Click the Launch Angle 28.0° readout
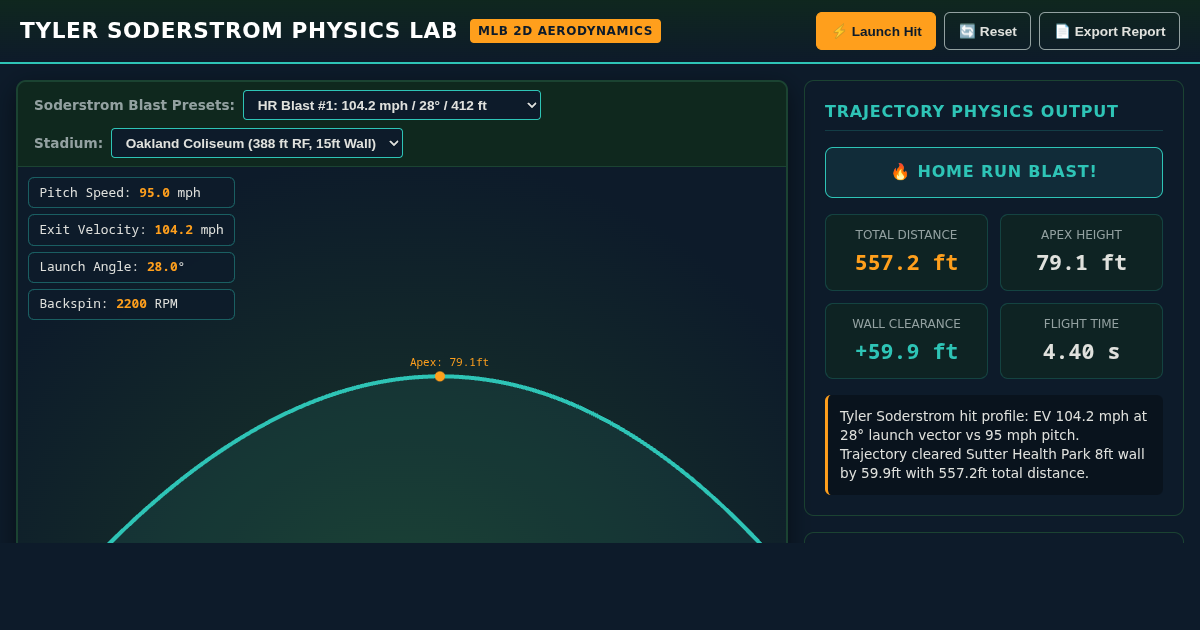1200x630 pixels. pyautogui.click(x=131, y=267)
